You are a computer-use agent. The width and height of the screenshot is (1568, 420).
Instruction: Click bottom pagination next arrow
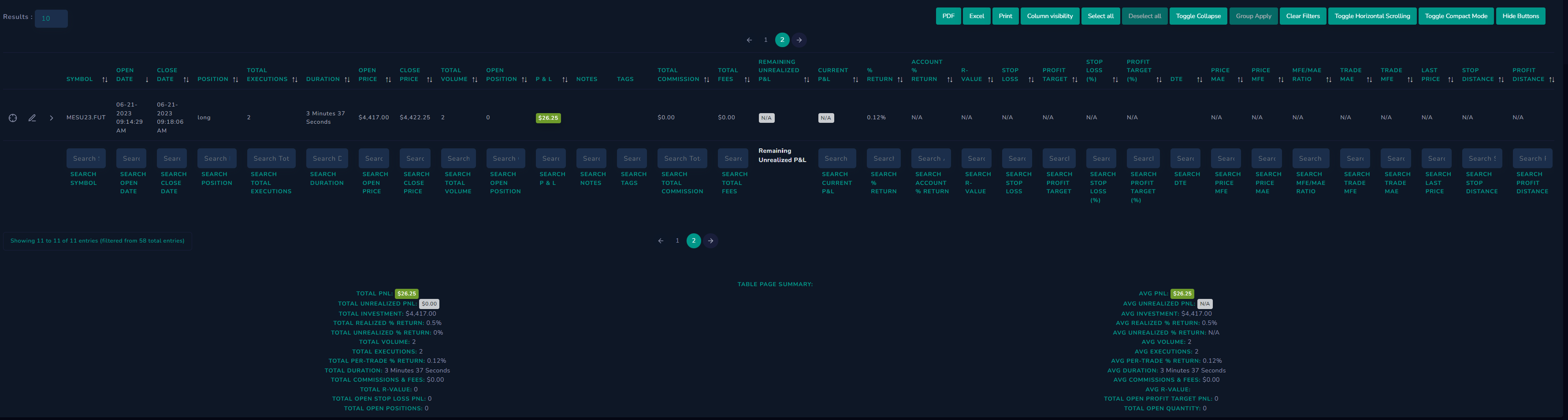point(710,241)
